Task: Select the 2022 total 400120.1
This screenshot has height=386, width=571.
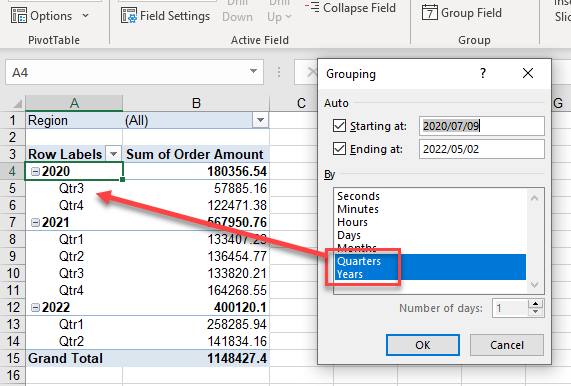Action: point(196,307)
